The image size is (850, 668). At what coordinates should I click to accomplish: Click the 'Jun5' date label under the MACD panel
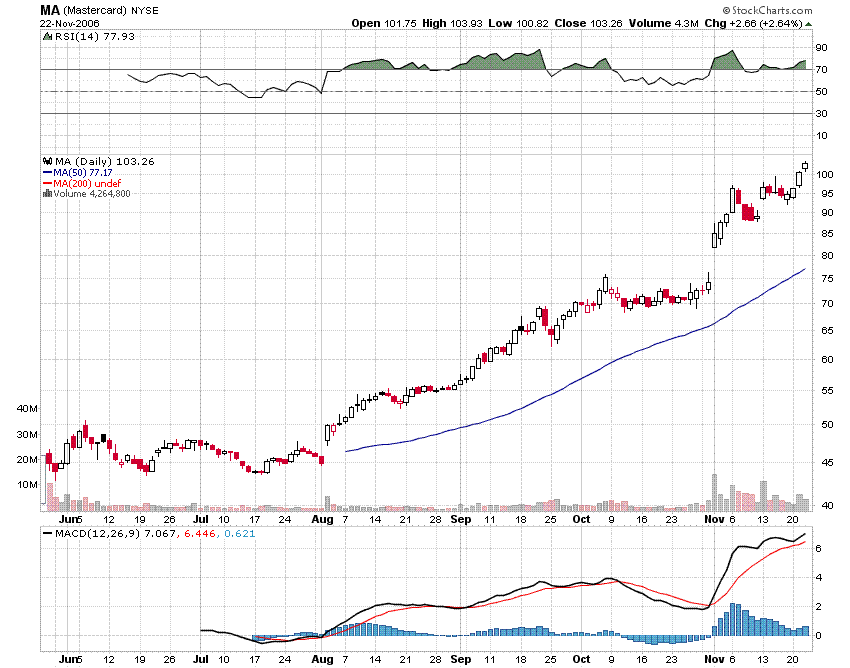click(70, 659)
